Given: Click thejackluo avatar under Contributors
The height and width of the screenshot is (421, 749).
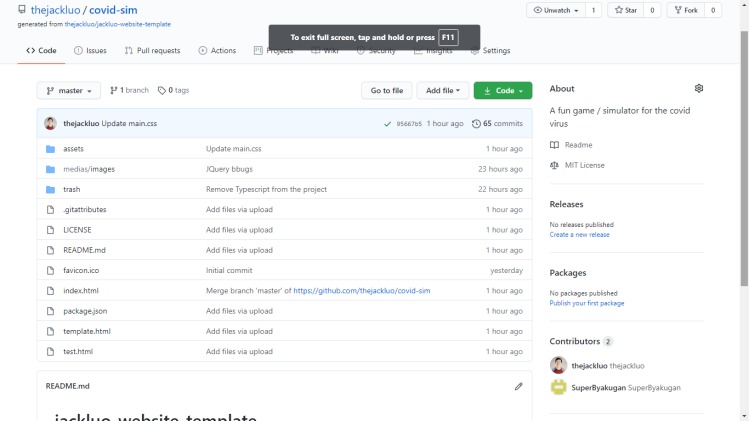Looking at the screenshot, I should (558, 366).
